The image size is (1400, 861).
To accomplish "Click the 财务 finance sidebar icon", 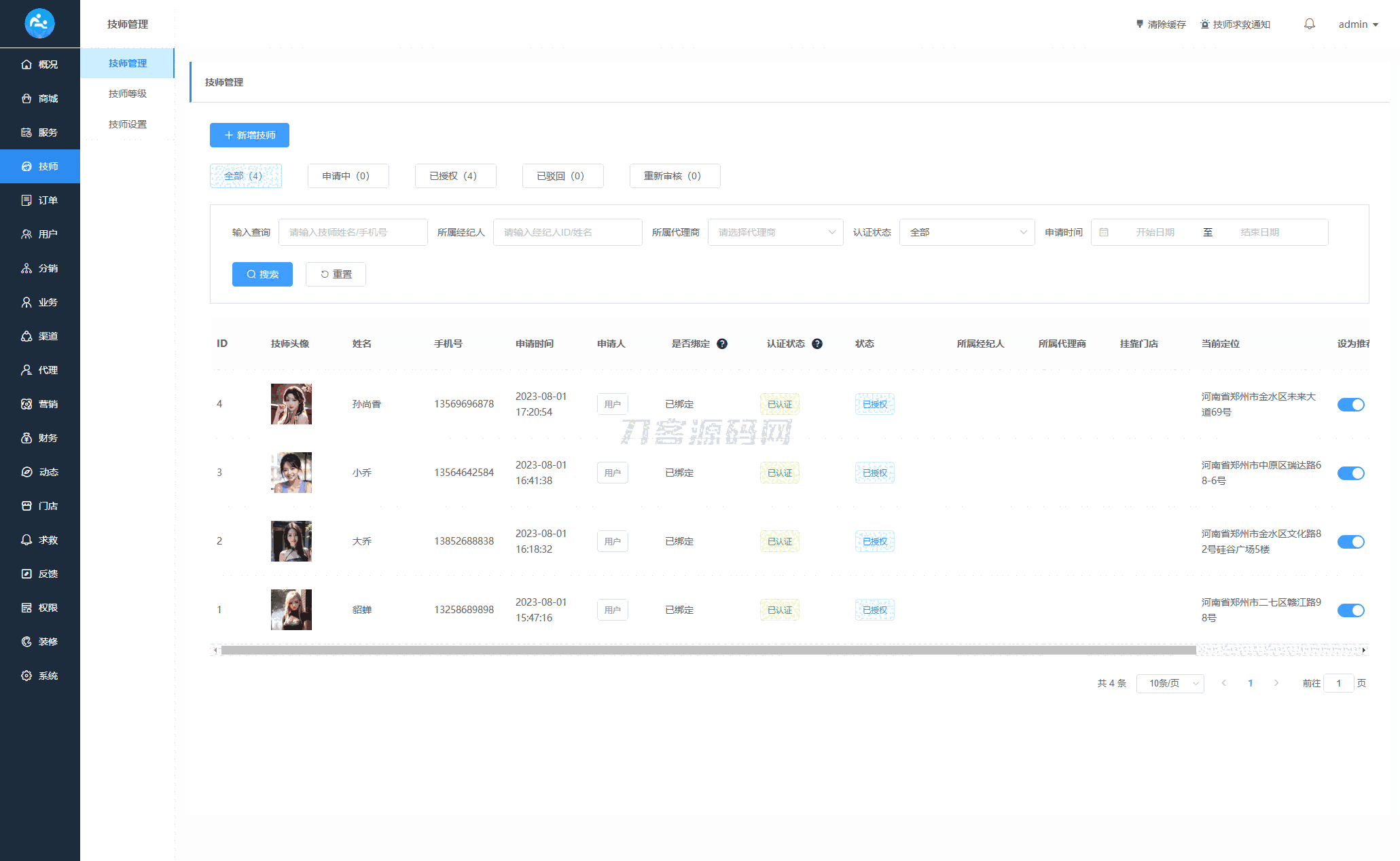I will (x=26, y=438).
